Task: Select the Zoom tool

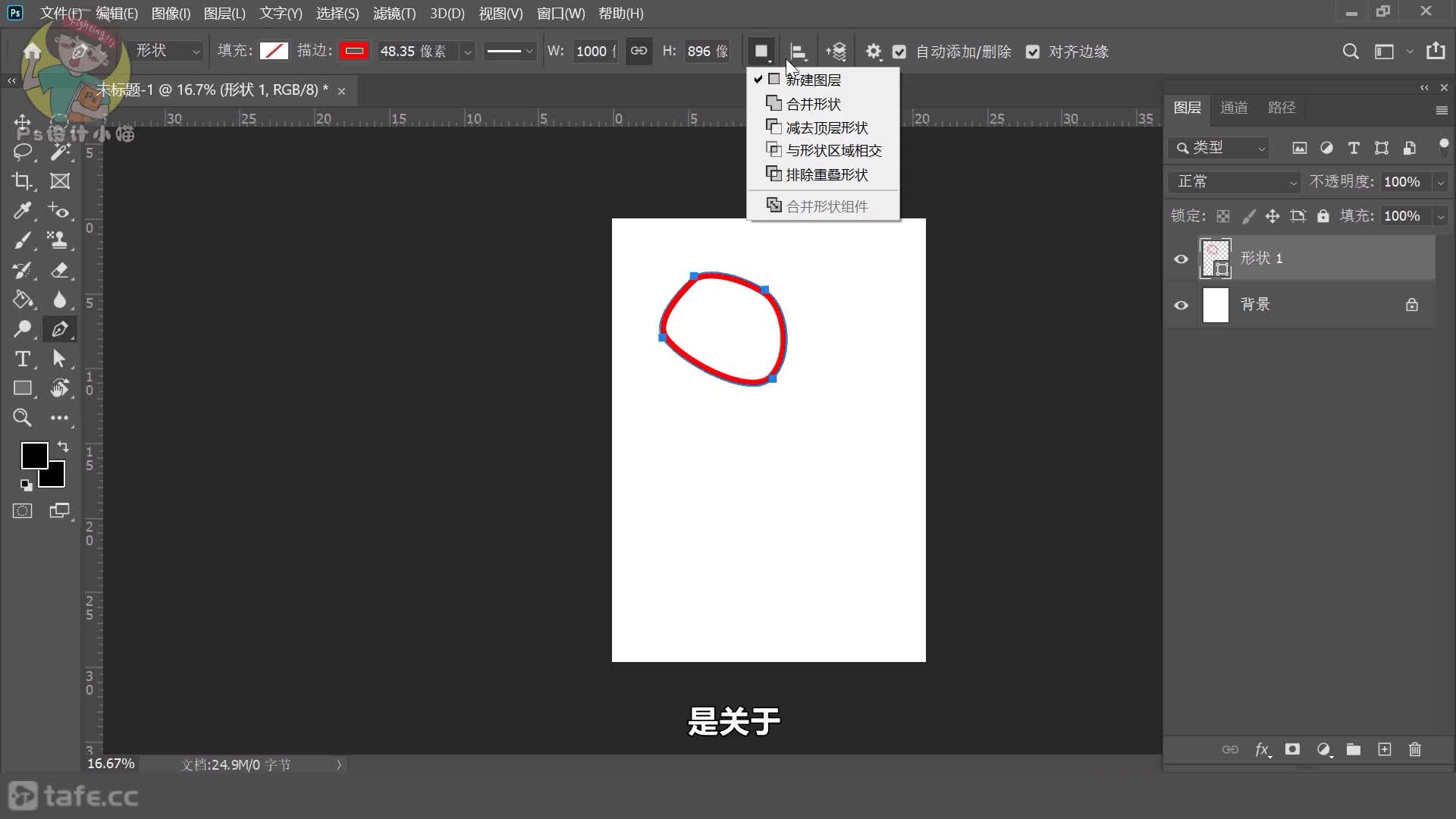Action: pos(22,418)
